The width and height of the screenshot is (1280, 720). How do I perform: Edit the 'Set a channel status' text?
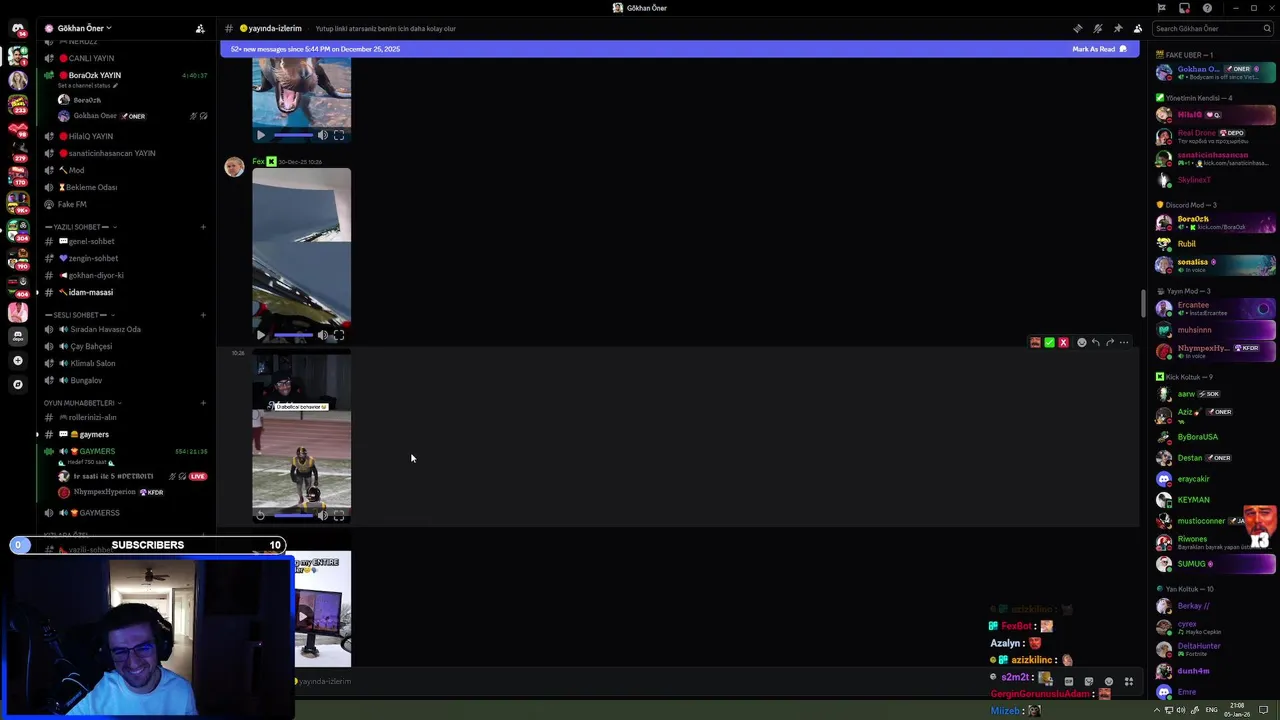point(88,86)
